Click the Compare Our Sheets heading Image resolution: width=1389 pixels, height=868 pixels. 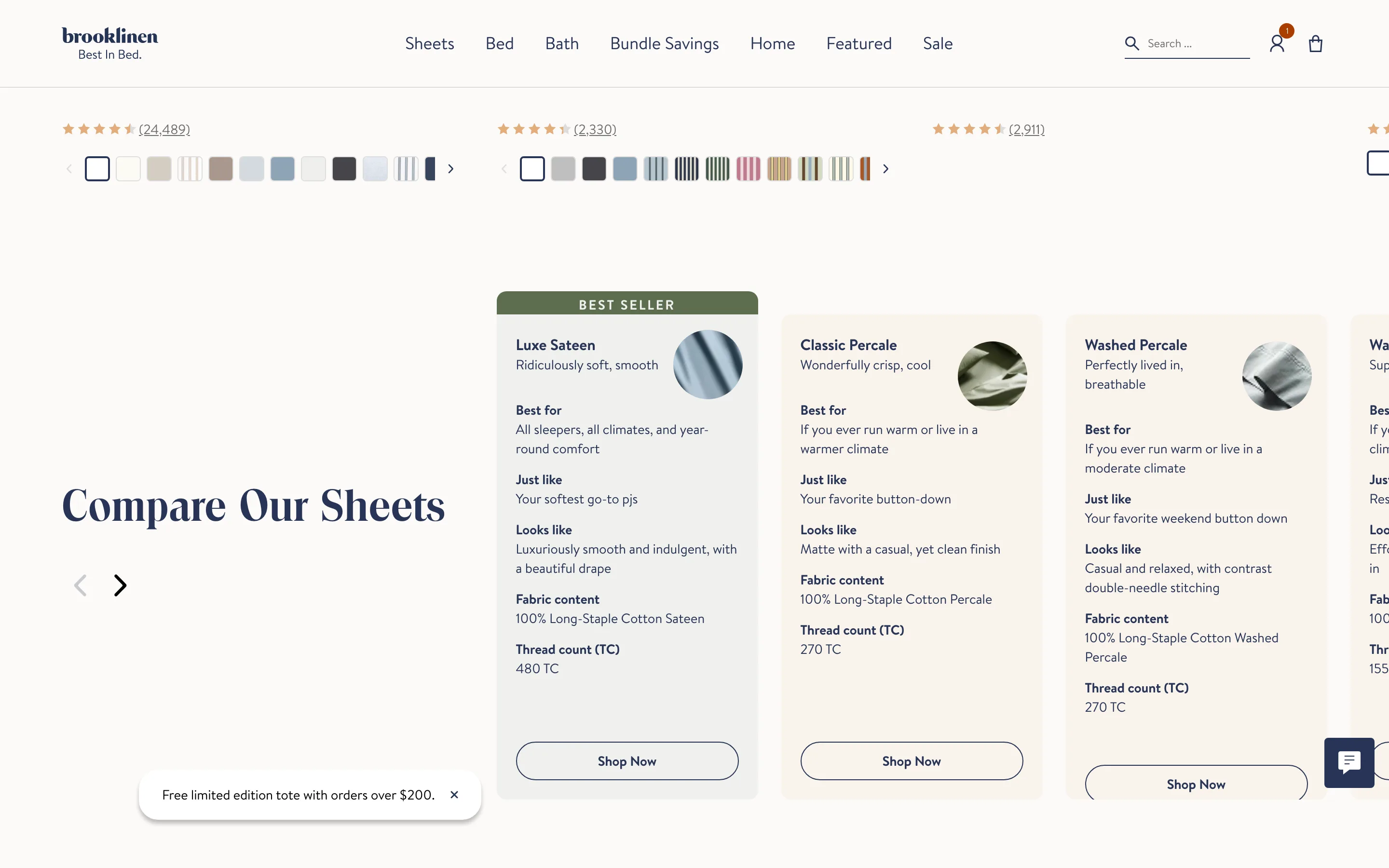pyautogui.click(x=253, y=506)
